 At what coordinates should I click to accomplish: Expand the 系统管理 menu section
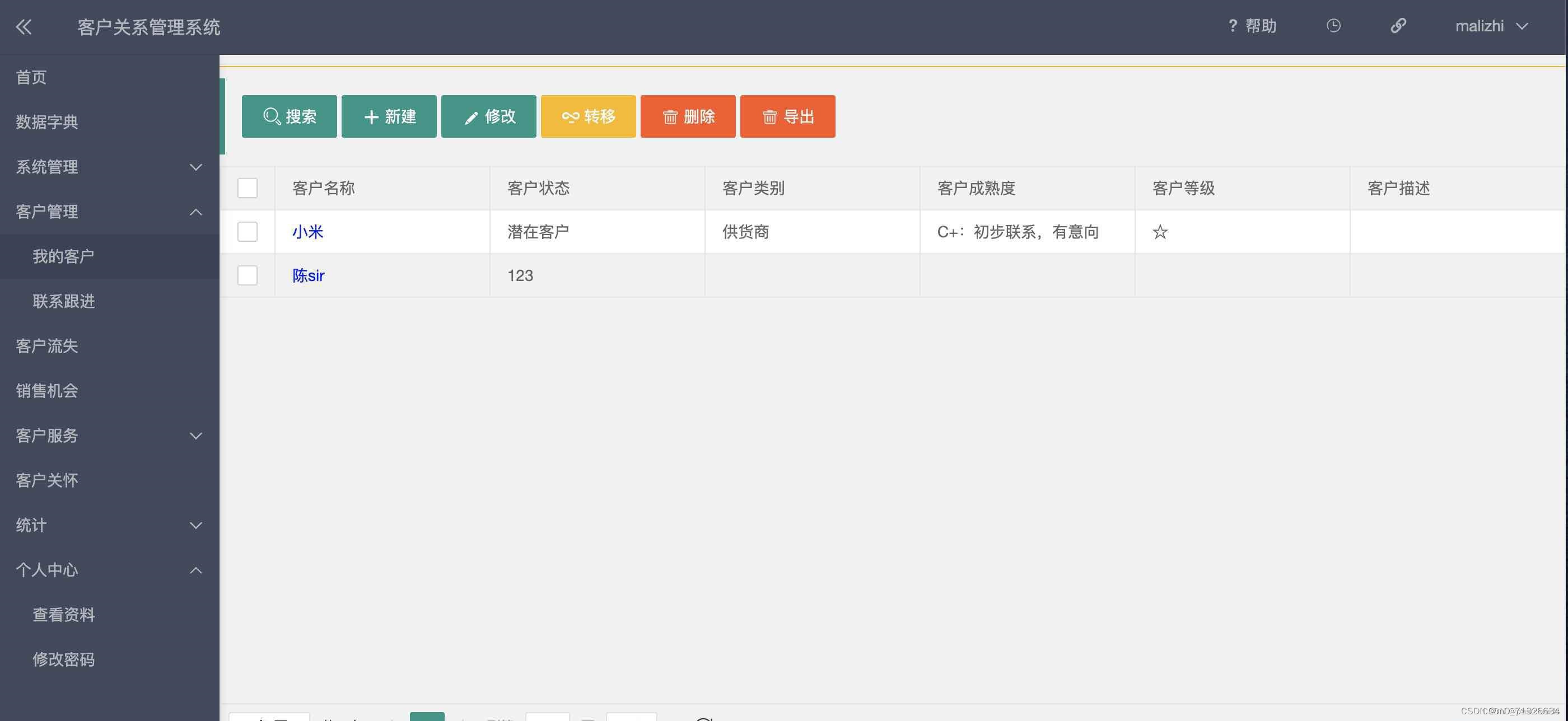click(109, 167)
